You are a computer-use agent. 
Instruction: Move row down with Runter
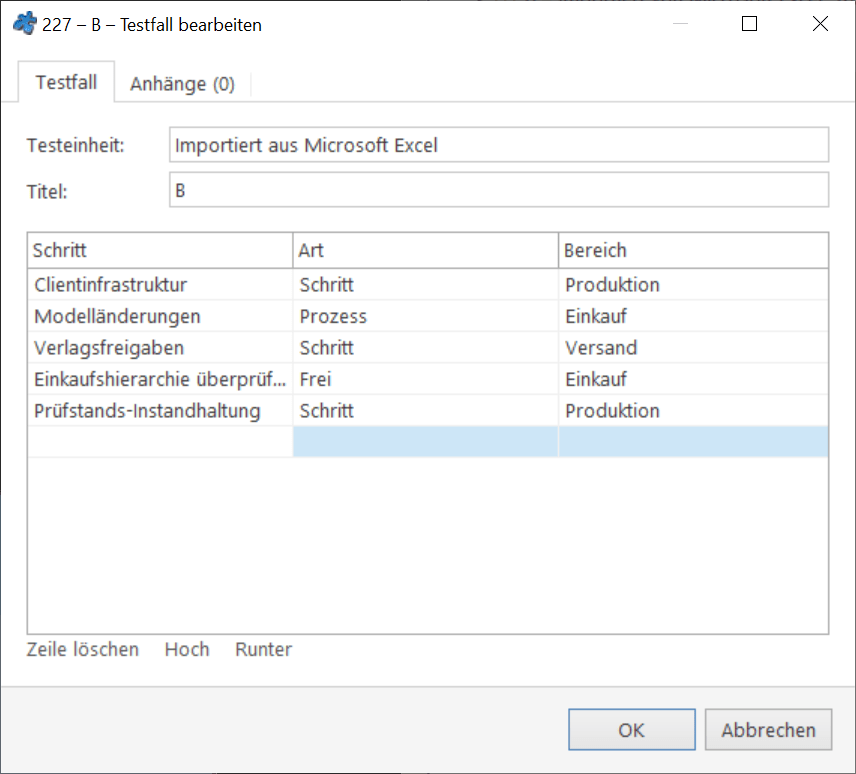pyautogui.click(x=263, y=650)
